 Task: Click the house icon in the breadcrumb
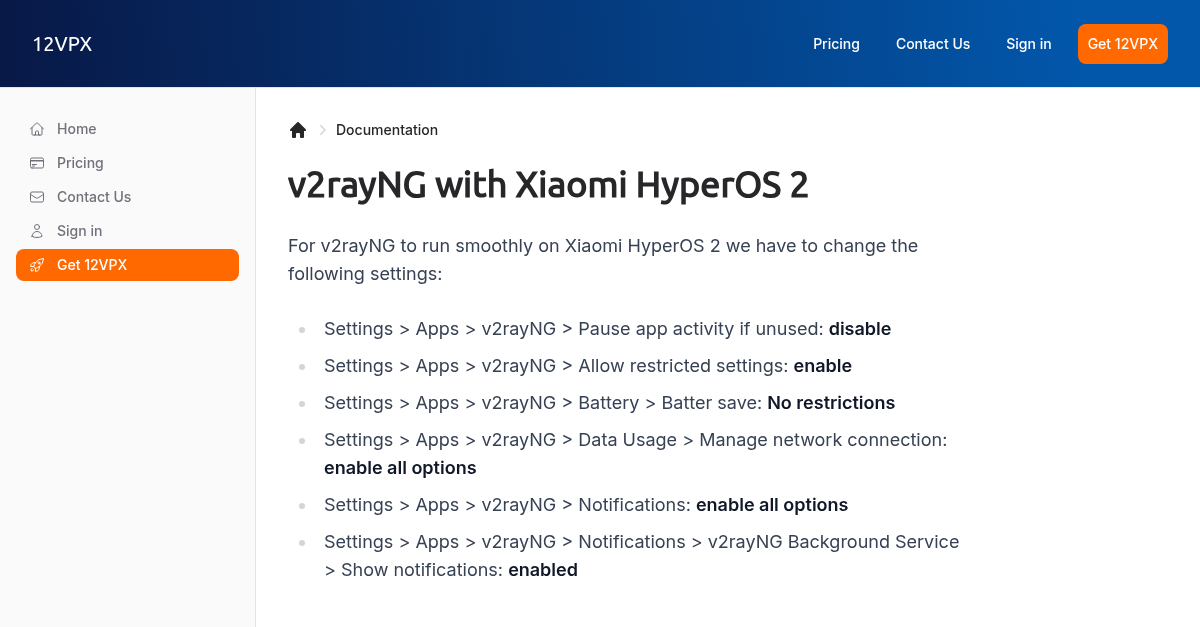click(x=298, y=129)
